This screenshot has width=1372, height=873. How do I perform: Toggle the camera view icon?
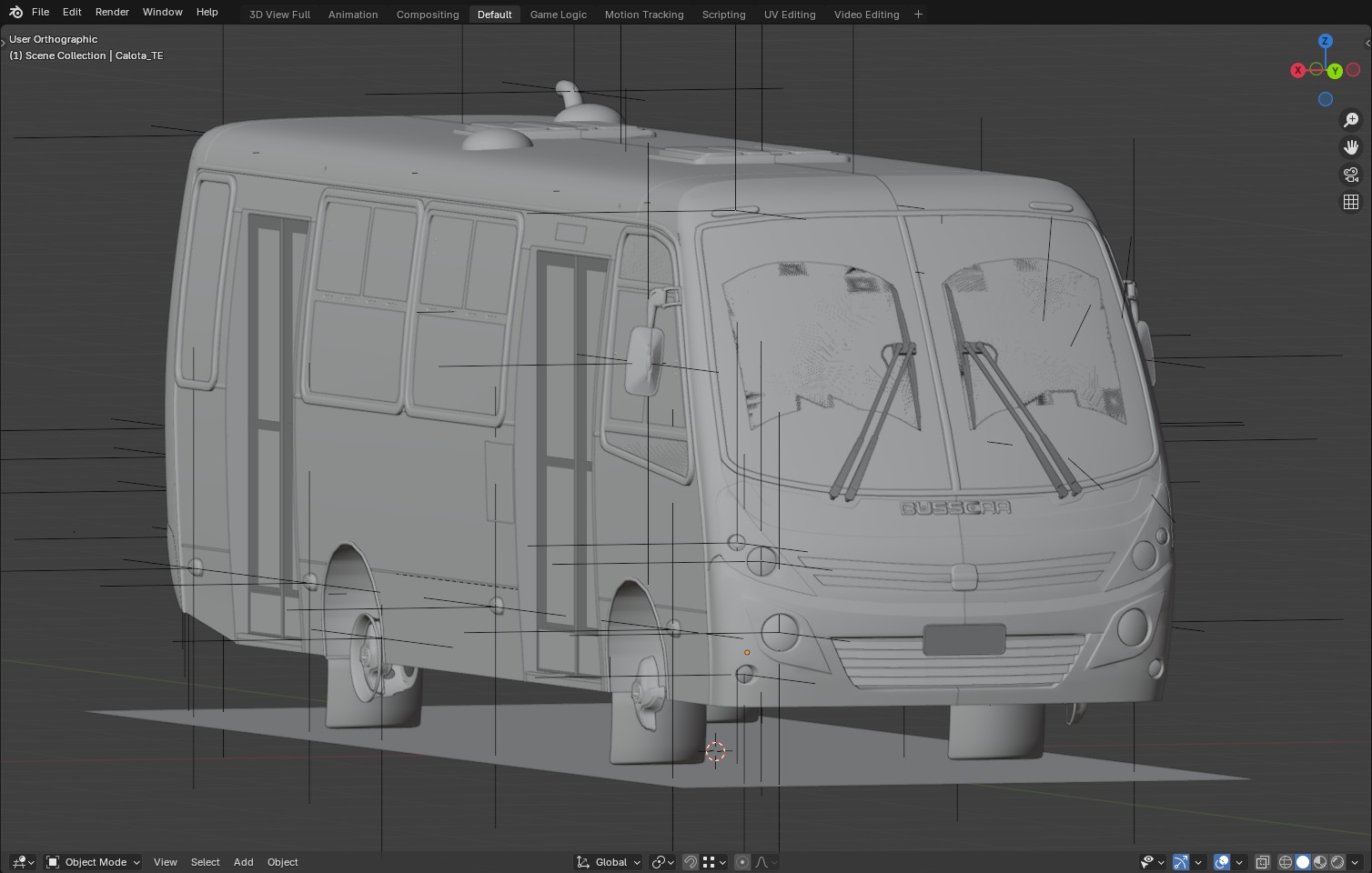click(x=1351, y=175)
